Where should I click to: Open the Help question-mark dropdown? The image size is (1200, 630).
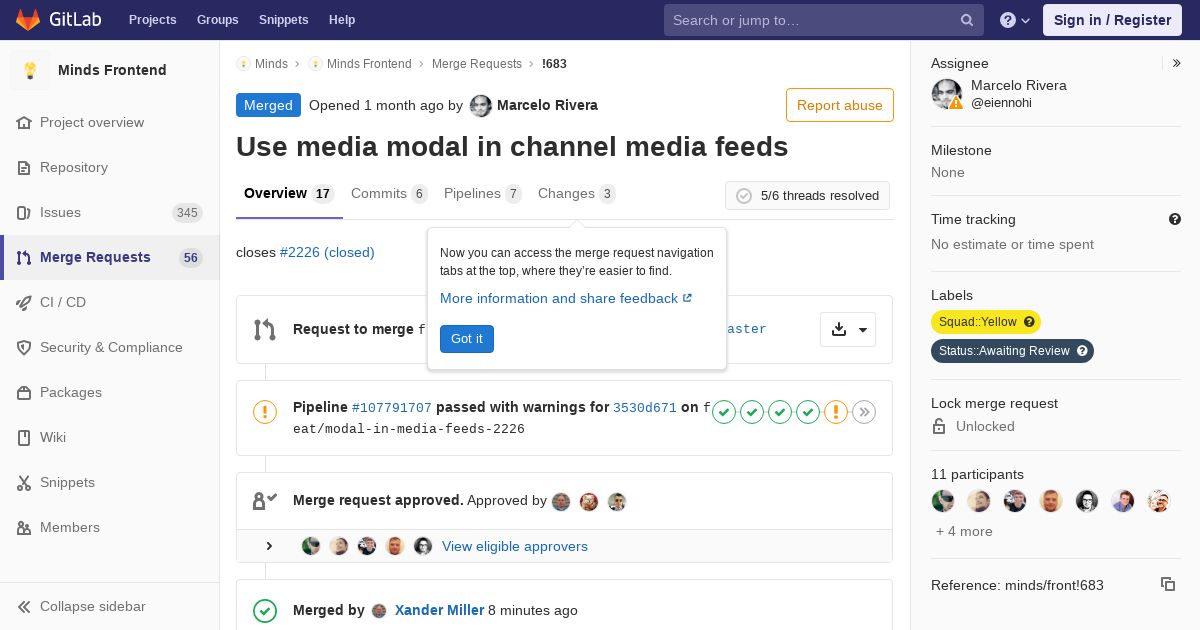pos(1015,20)
